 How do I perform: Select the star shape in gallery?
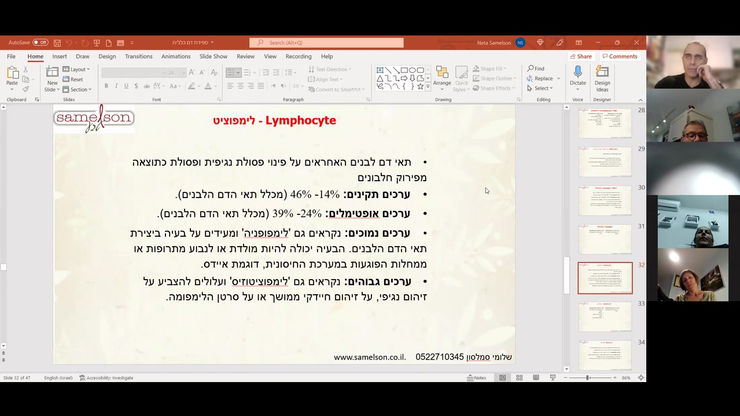click(420, 86)
